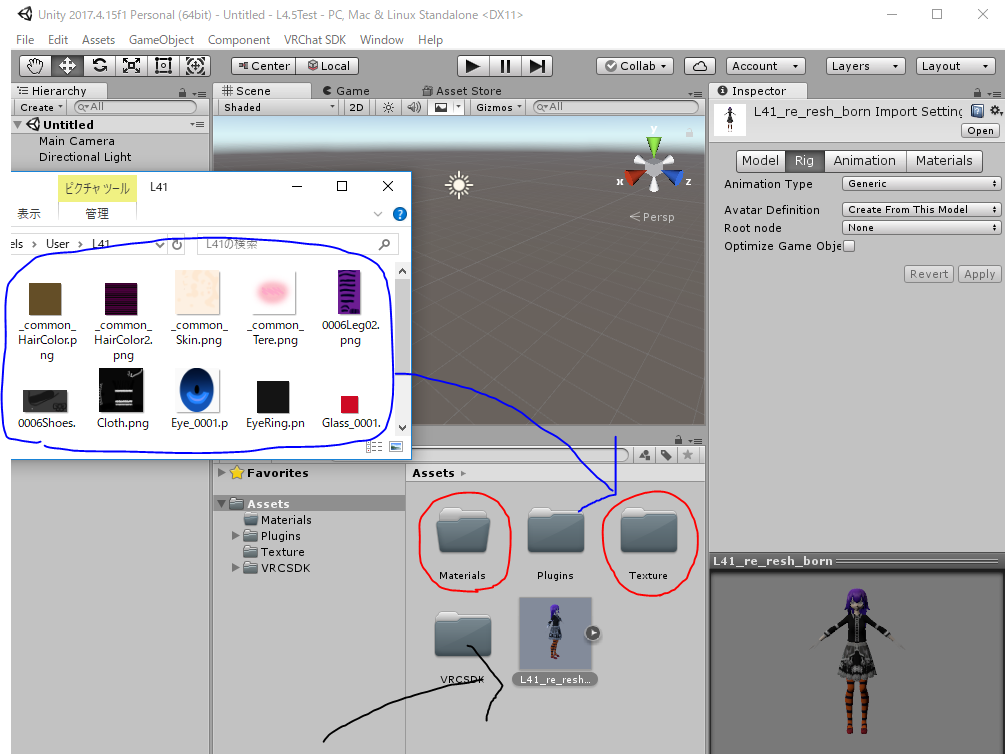The image size is (1005, 754).
Task: Open the GameObject menu
Action: click(x=161, y=40)
